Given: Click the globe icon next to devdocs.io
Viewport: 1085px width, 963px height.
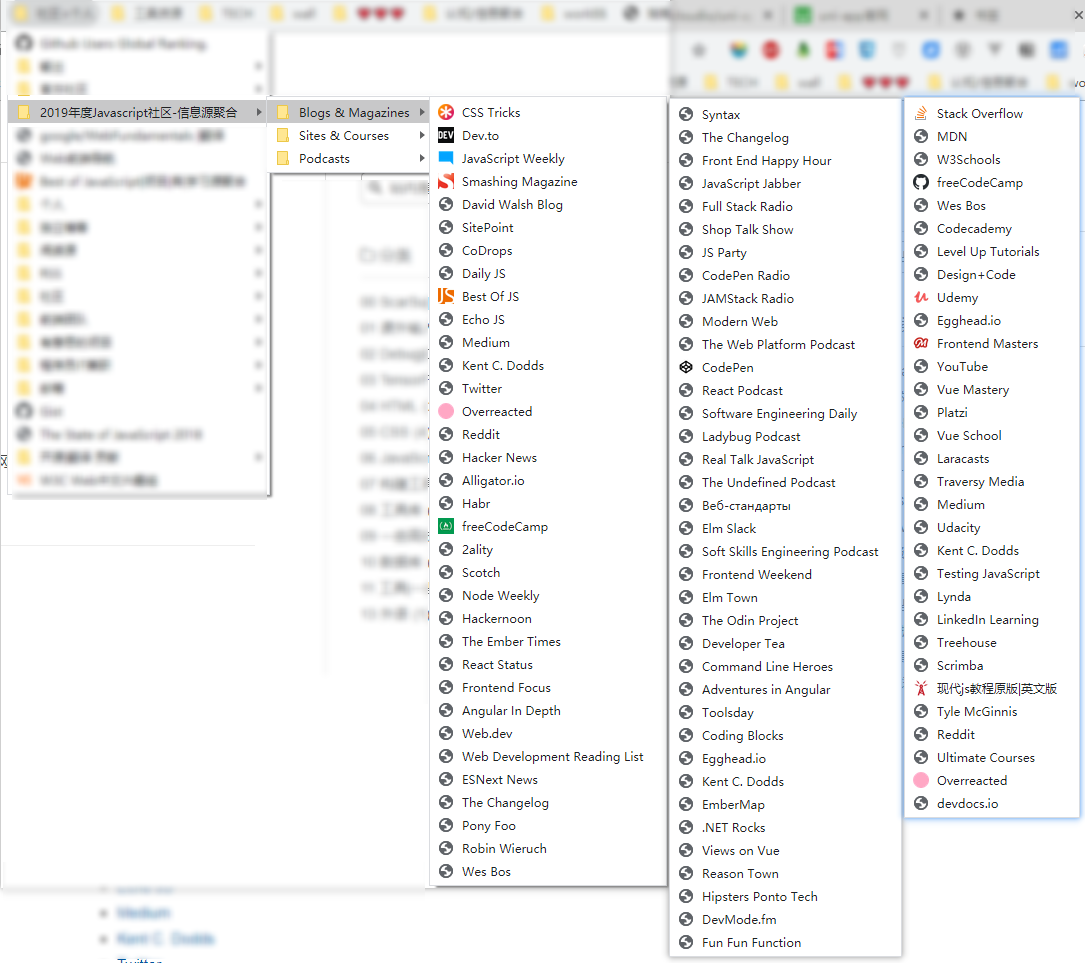Looking at the screenshot, I should pyautogui.click(x=921, y=803).
